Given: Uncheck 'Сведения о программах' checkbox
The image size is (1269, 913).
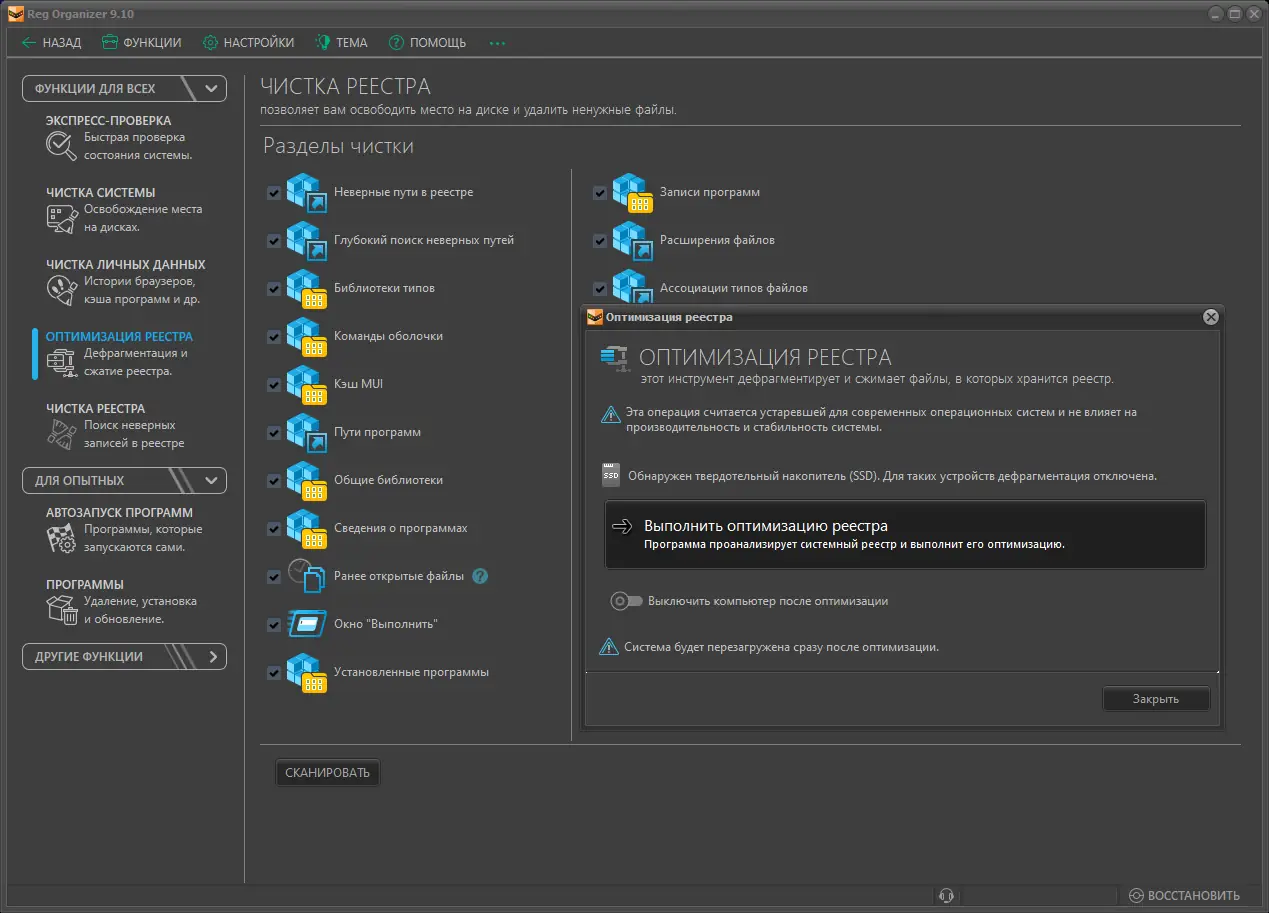Looking at the screenshot, I should point(274,529).
